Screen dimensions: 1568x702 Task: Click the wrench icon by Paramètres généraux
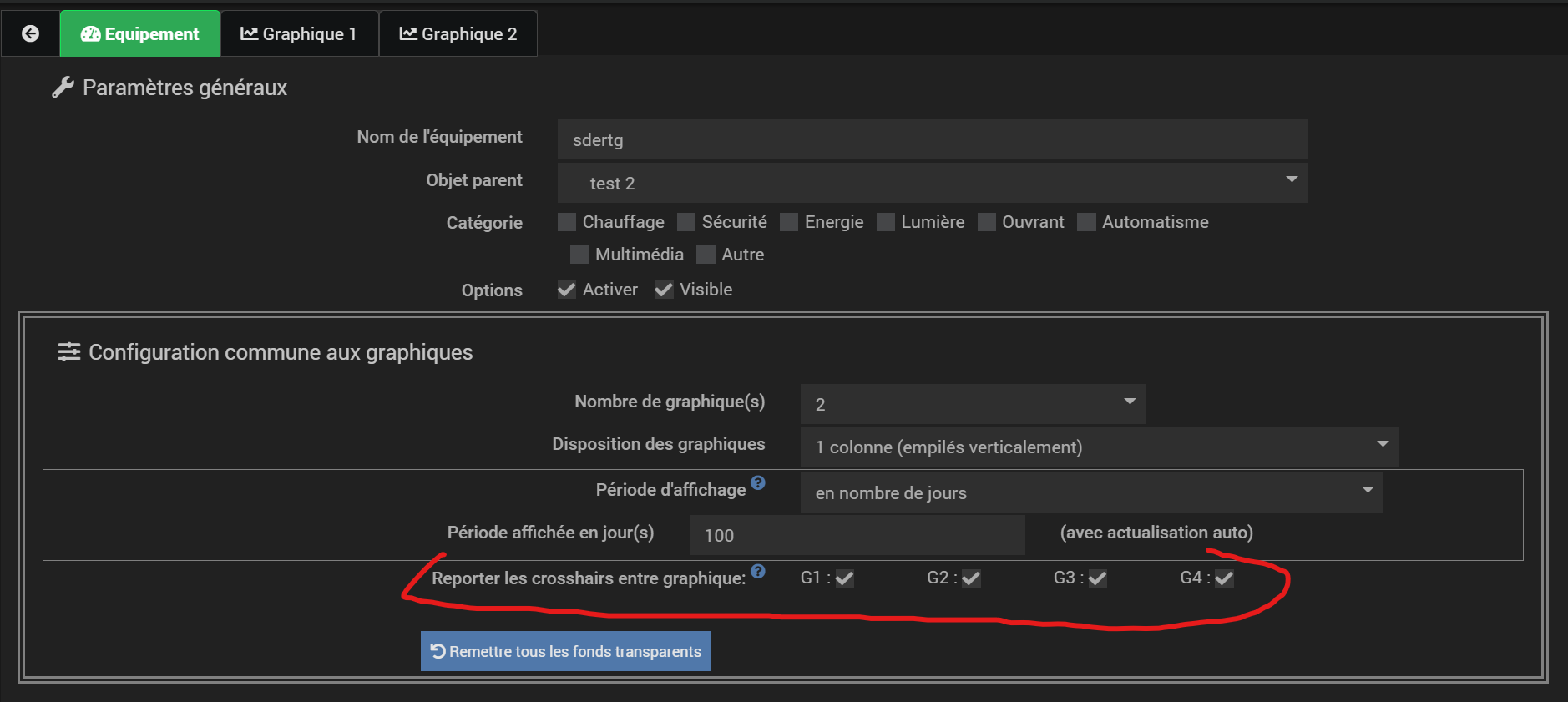tap(63, 88)
